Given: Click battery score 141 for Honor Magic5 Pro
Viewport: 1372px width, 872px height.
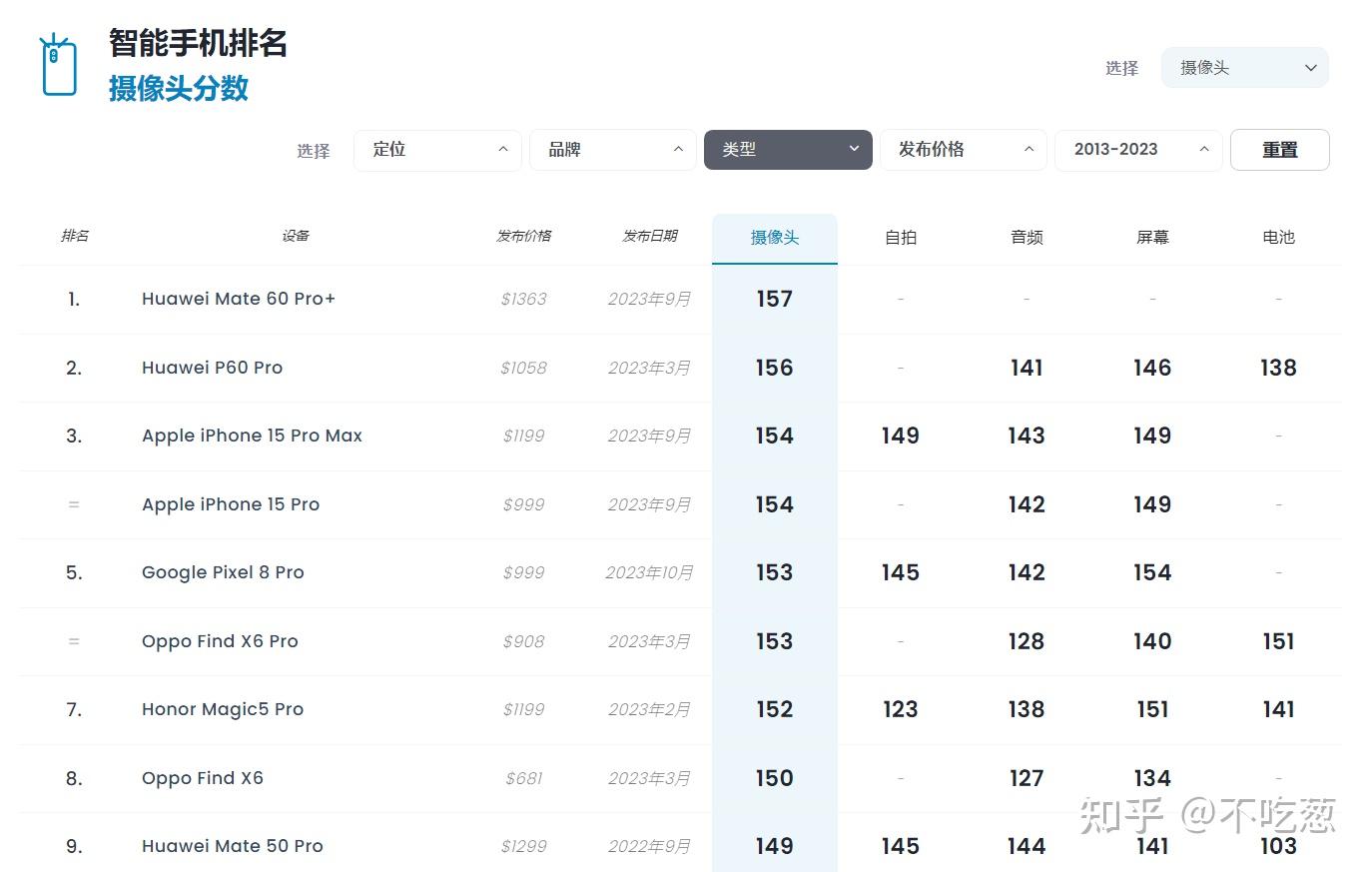Looking at the screenshot, I should [1278, 709].
